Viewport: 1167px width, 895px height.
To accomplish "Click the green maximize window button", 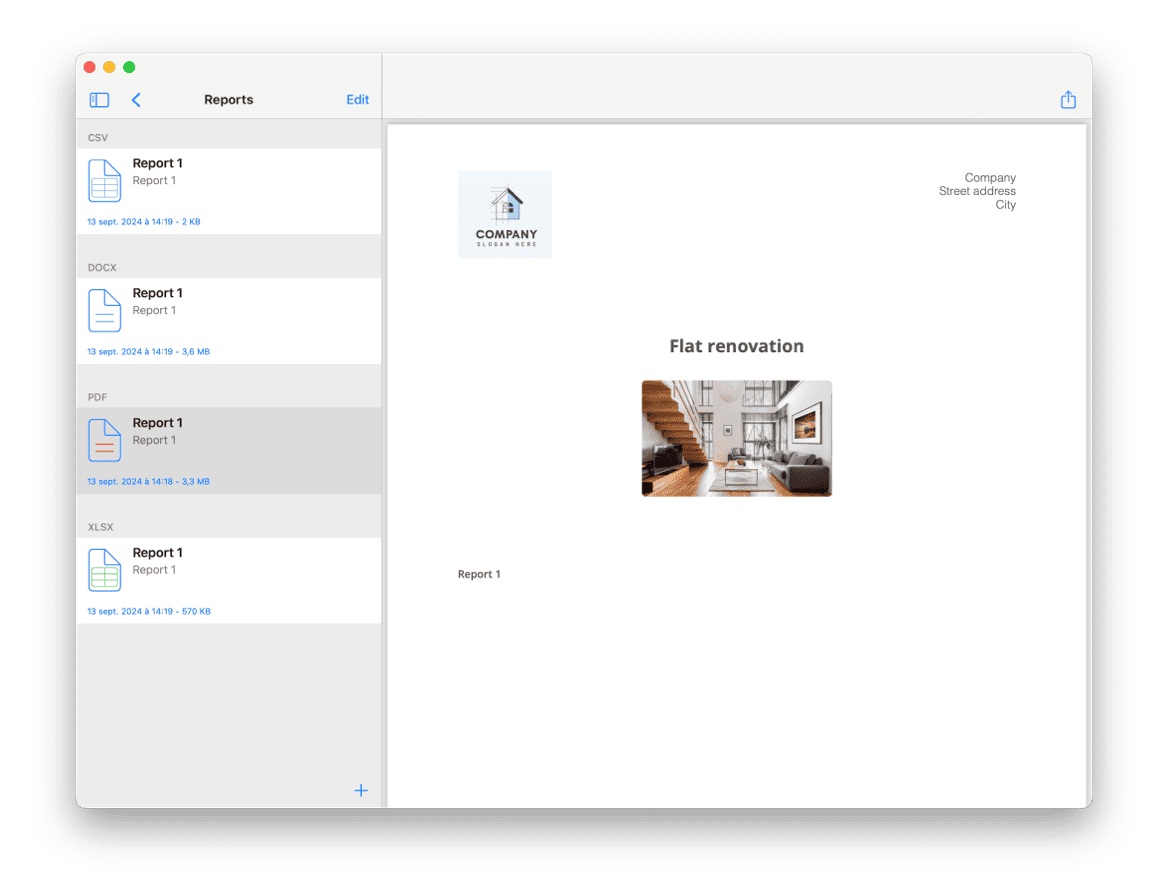I will point(129,67).
